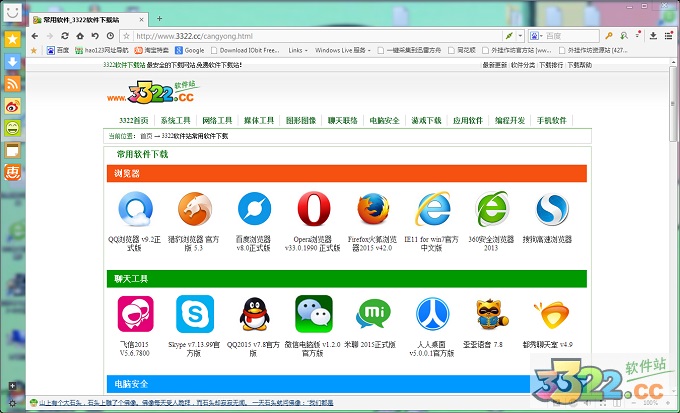Click the 歪歪语音 icon
This screenshot has width=680, height=413.
492,313
